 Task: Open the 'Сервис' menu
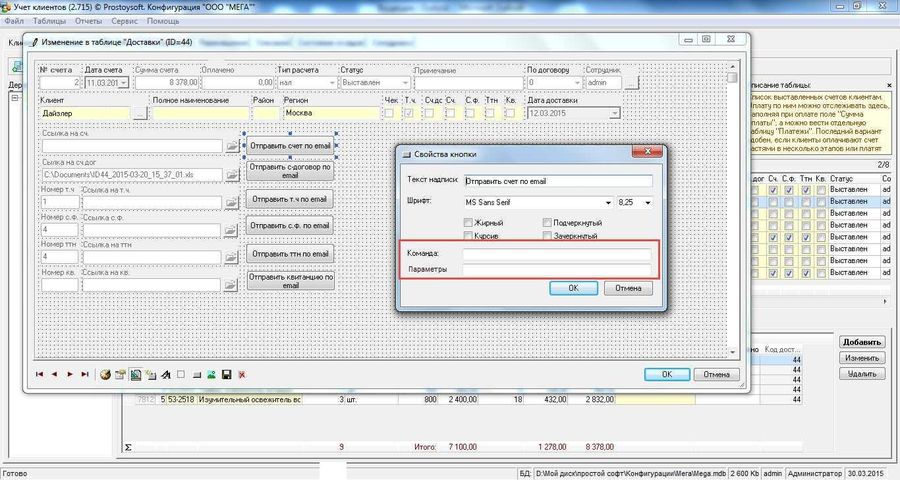point(124,21)
